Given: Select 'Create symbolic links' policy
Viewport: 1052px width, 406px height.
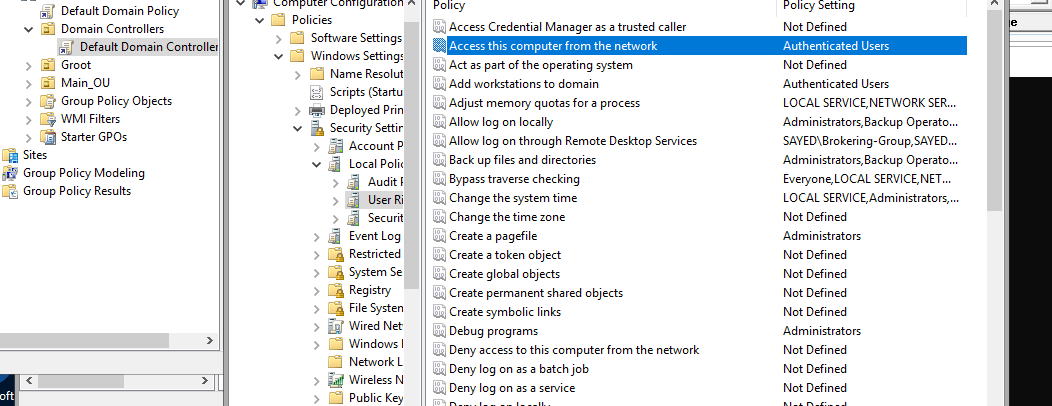Looking at the screenshot, I should pos(505,312).
